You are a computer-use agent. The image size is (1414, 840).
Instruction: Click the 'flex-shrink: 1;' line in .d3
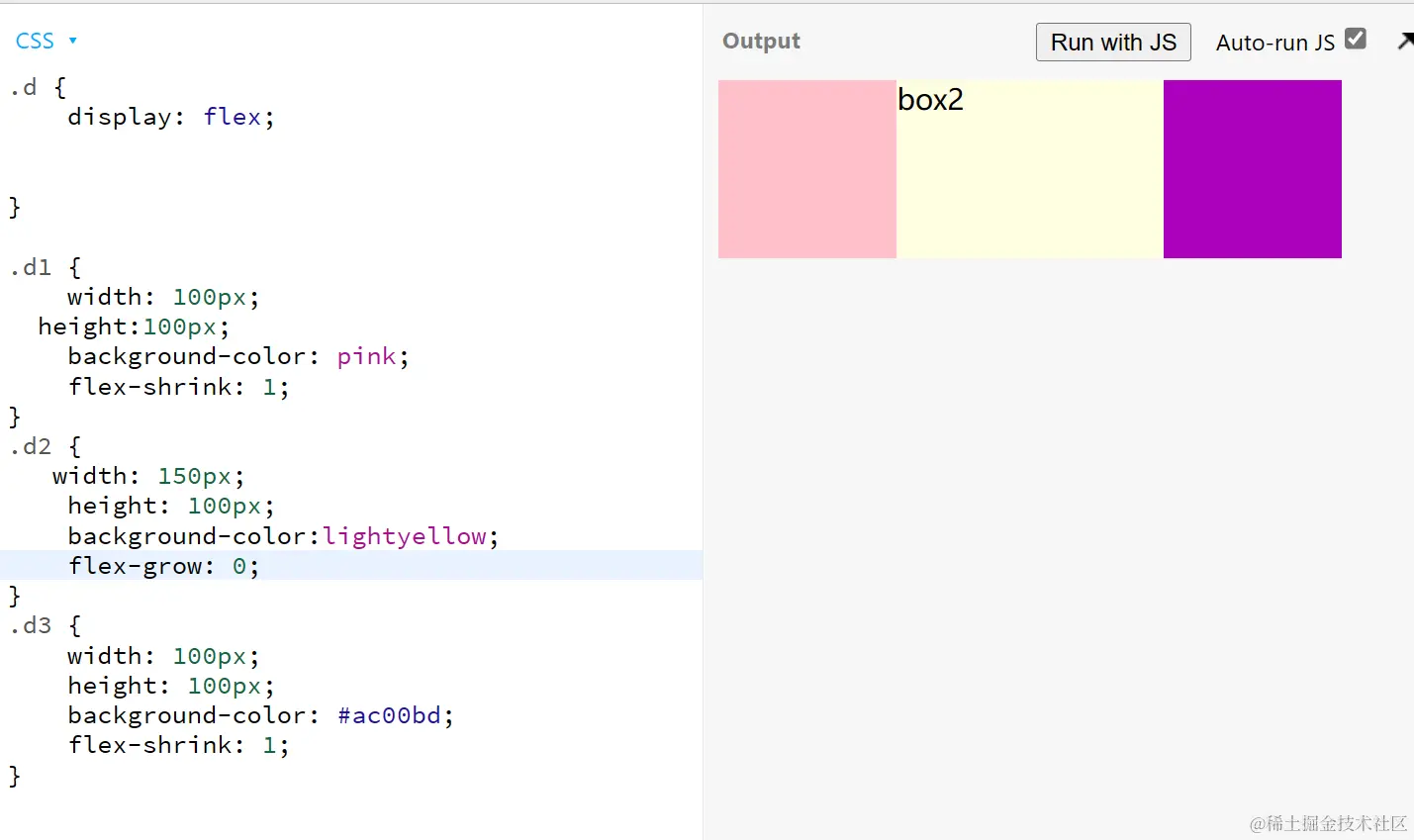(178, 745)
